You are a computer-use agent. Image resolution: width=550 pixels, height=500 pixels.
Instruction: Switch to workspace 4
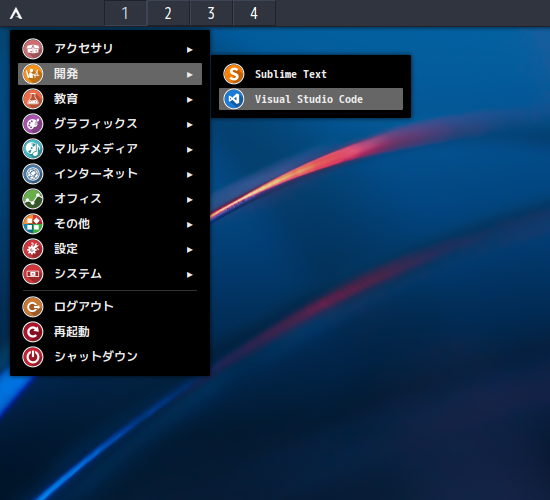(254, 13)
